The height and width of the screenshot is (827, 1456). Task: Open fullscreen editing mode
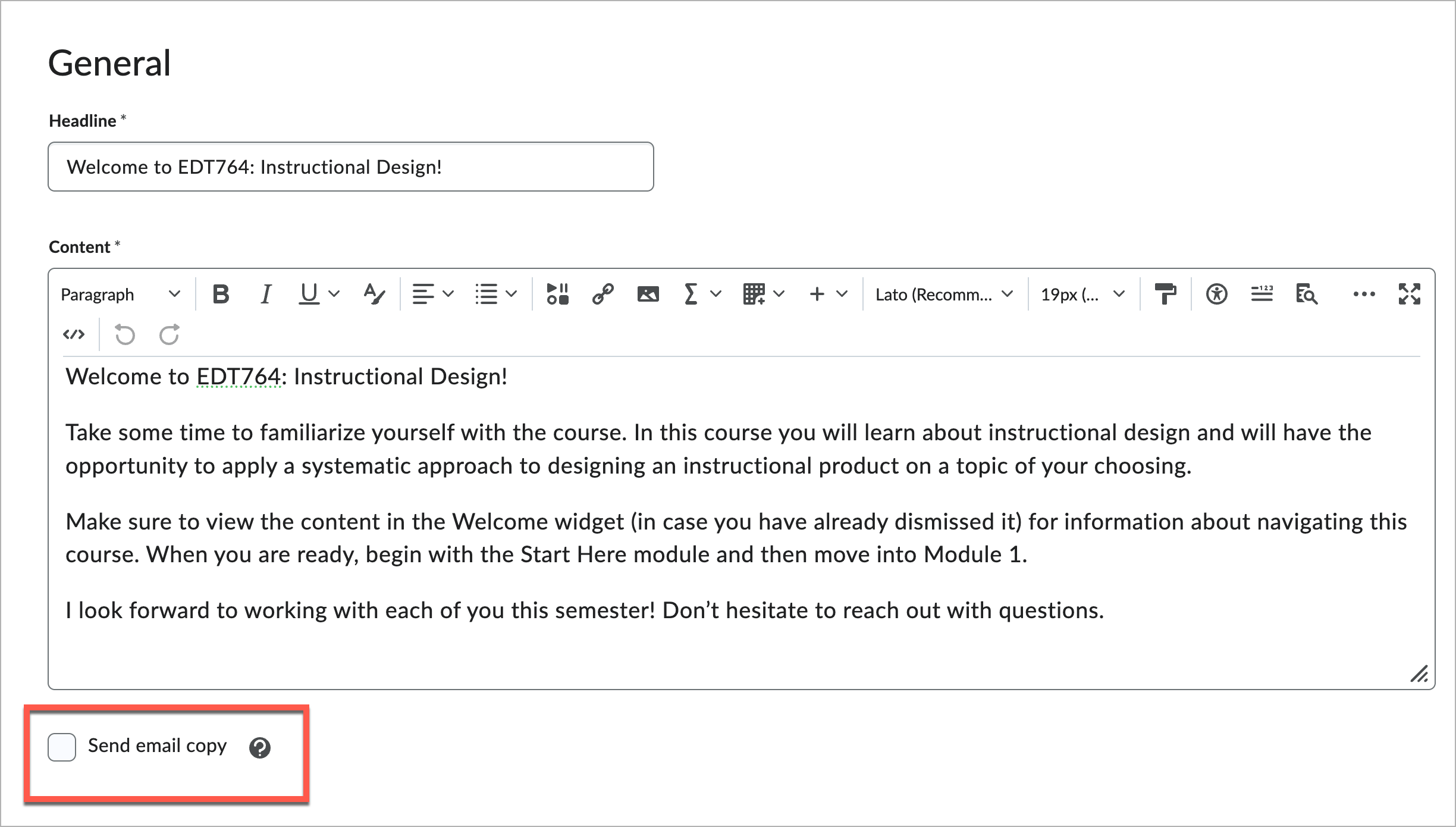coord(1408,293)
